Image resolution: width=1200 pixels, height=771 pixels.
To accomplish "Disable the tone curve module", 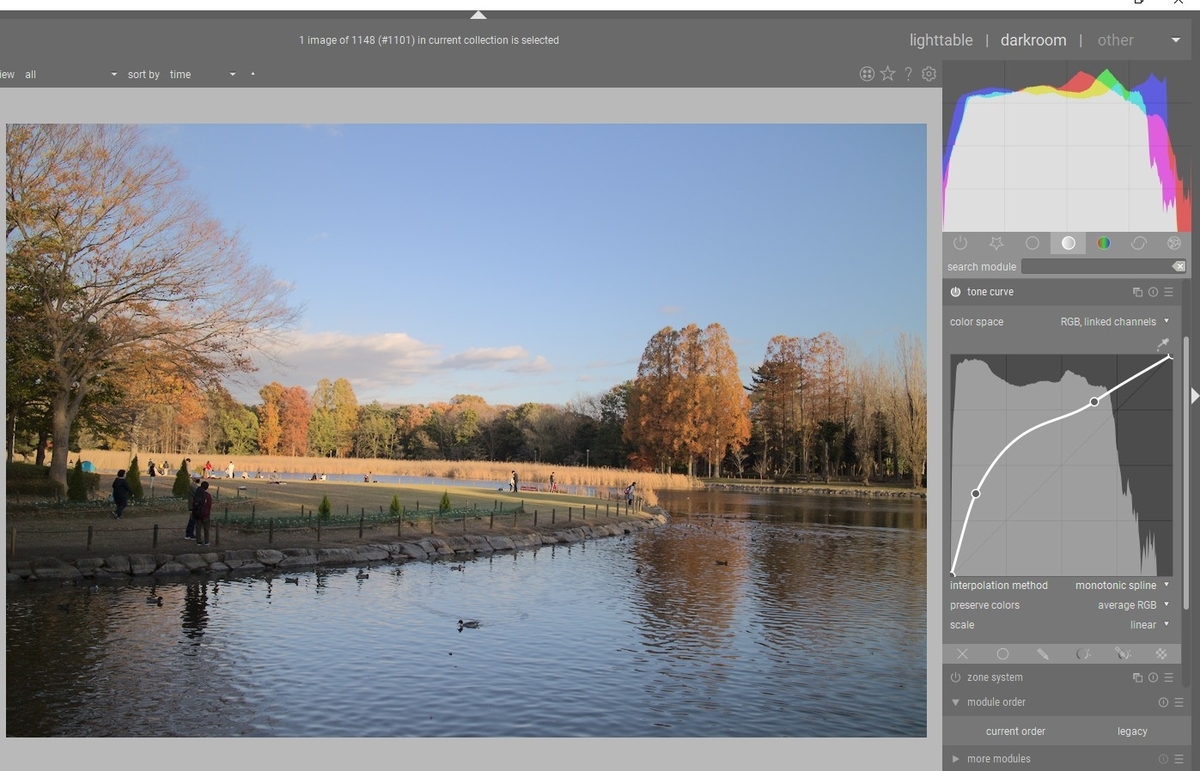I will tap(955, 292).
